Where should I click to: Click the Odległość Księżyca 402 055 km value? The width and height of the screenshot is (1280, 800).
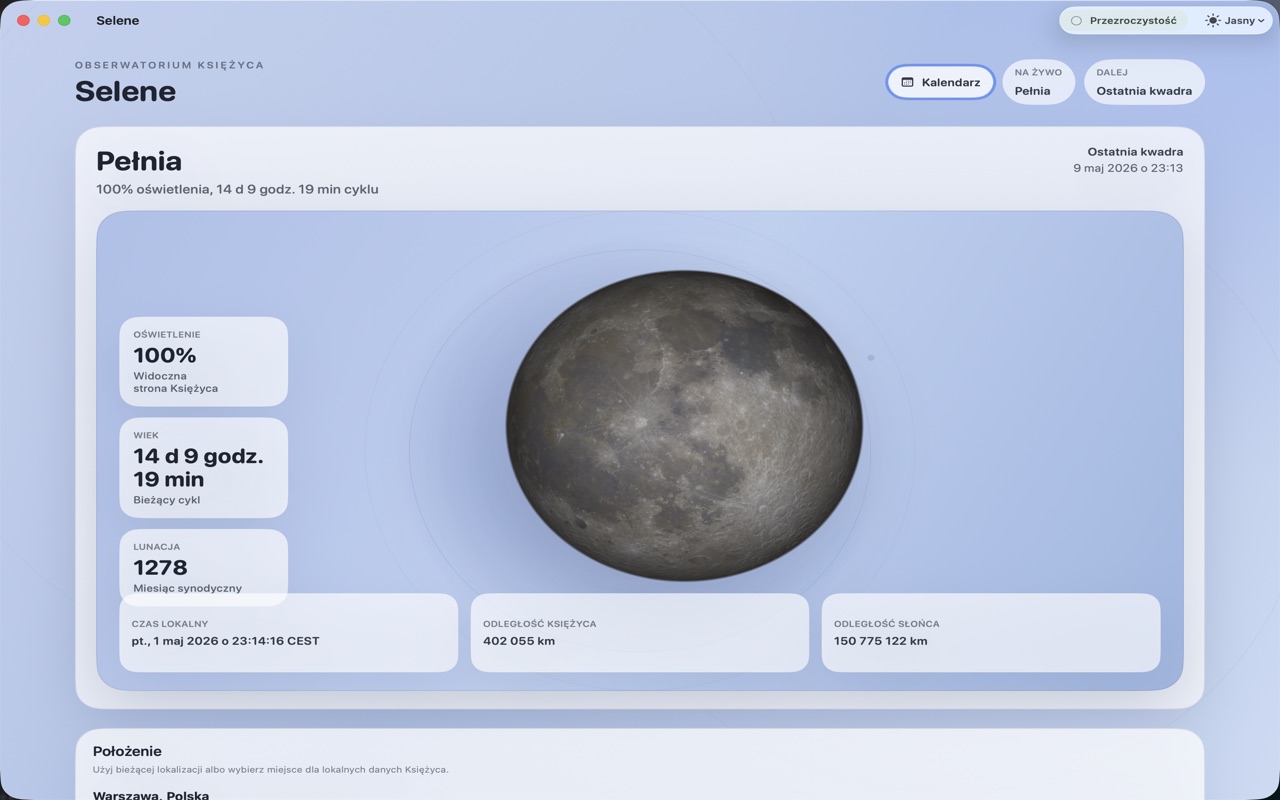click(x=519, y=641)
